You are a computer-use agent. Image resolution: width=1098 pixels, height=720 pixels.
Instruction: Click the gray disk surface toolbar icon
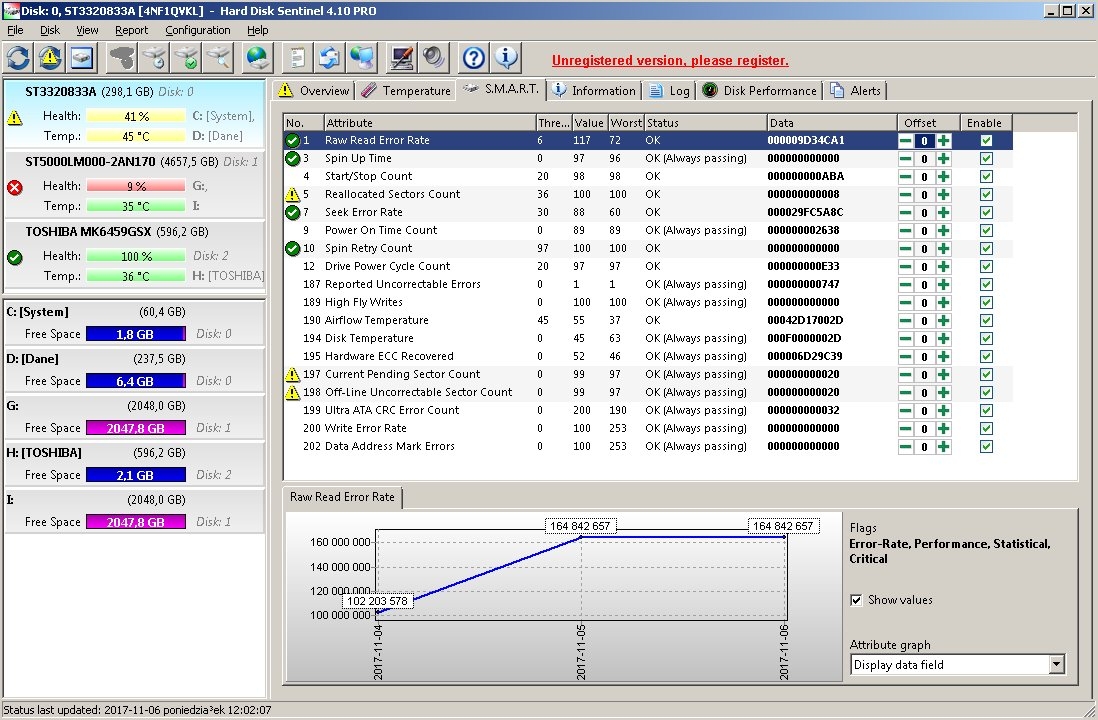pos(122,57)
